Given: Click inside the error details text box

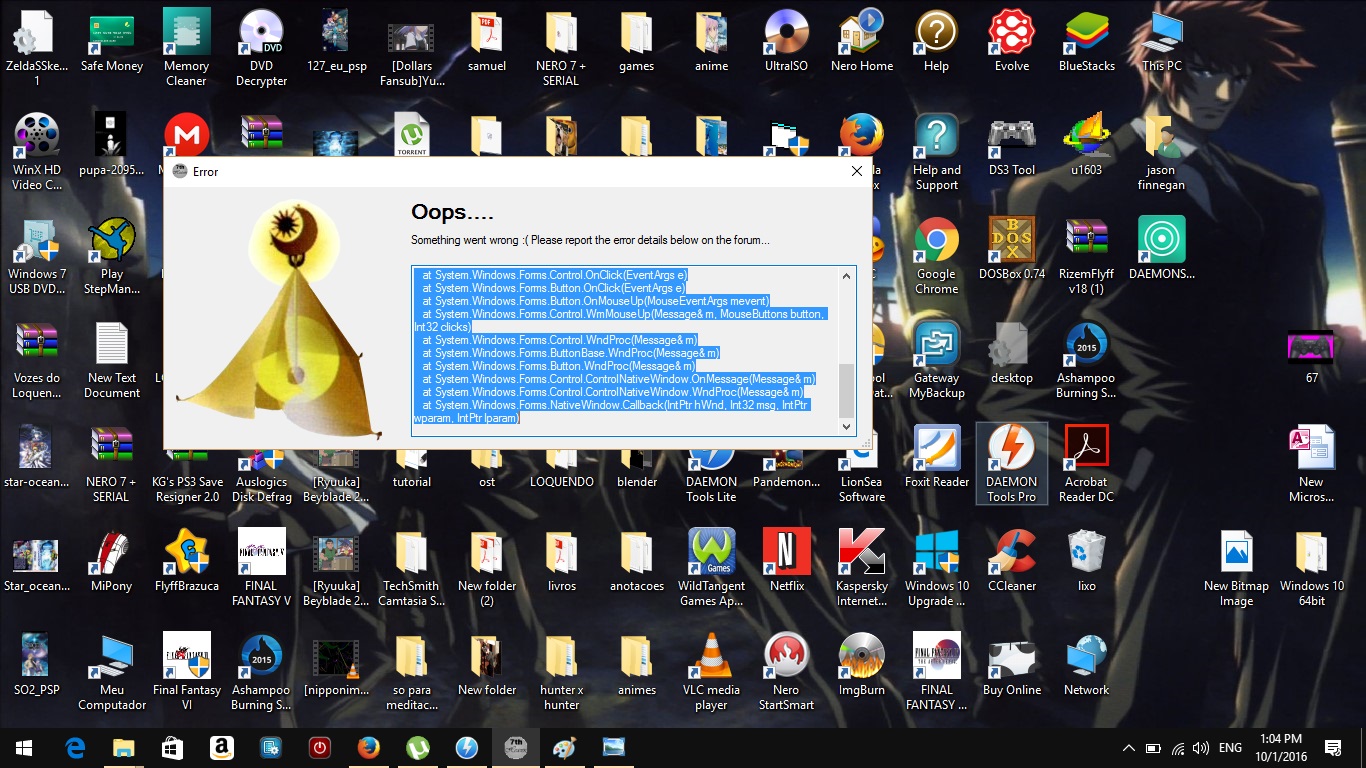Looking at the screenshot, I should (625, 350).
